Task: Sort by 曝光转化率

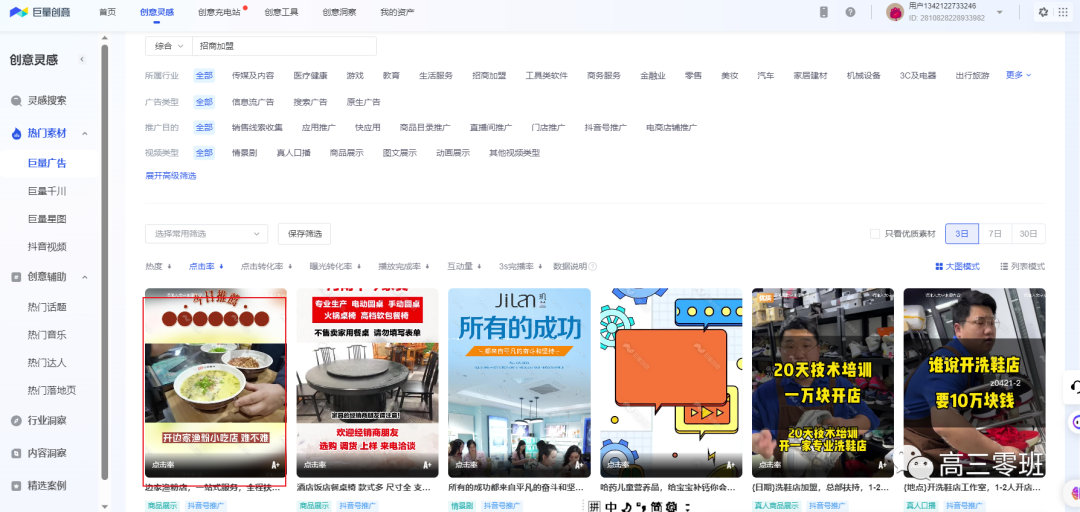Action: (x=335, y=267)
